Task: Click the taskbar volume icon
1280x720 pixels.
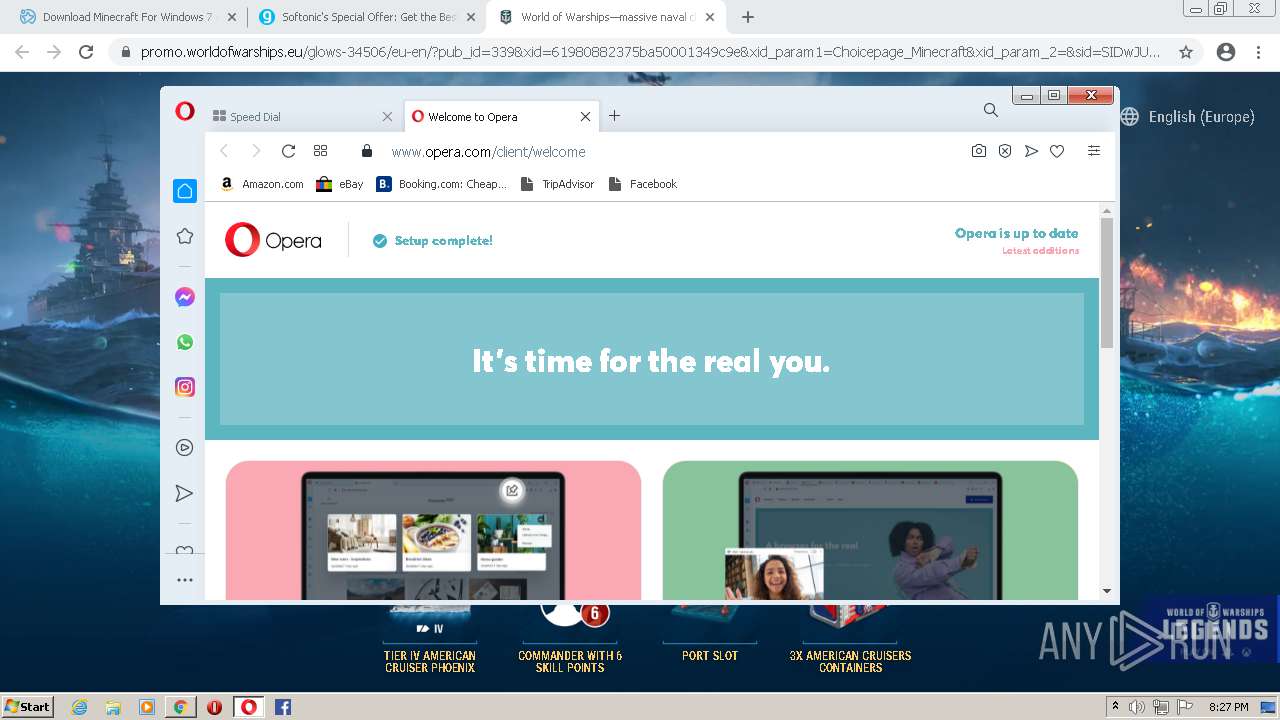Action: (1137, 707)
